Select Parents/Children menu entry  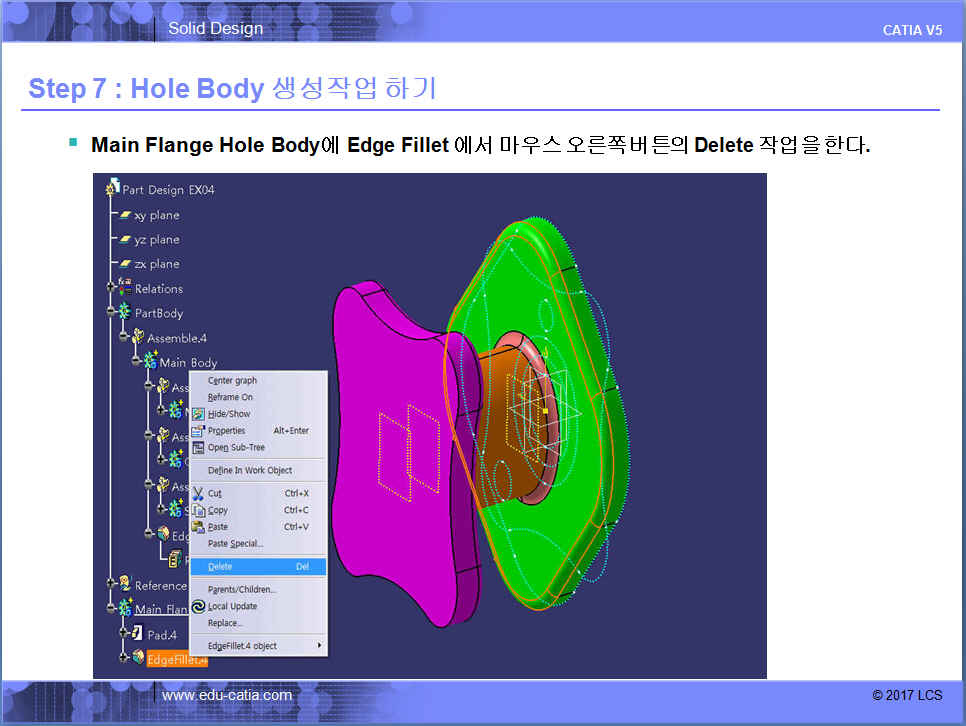241,589
